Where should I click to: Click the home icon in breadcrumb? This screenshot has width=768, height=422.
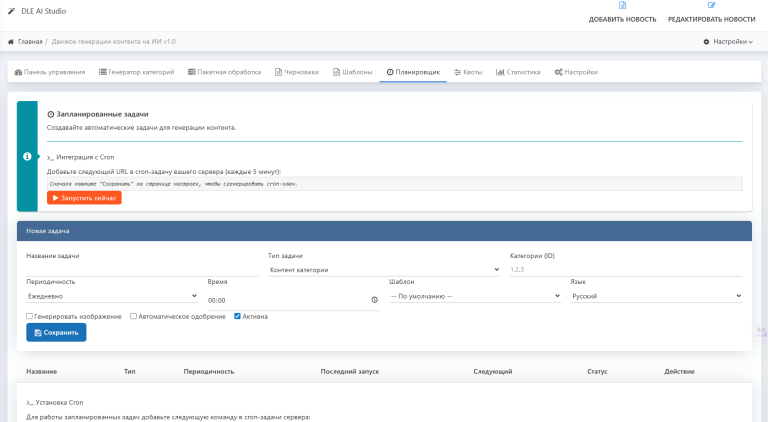[x=11, y=42]
